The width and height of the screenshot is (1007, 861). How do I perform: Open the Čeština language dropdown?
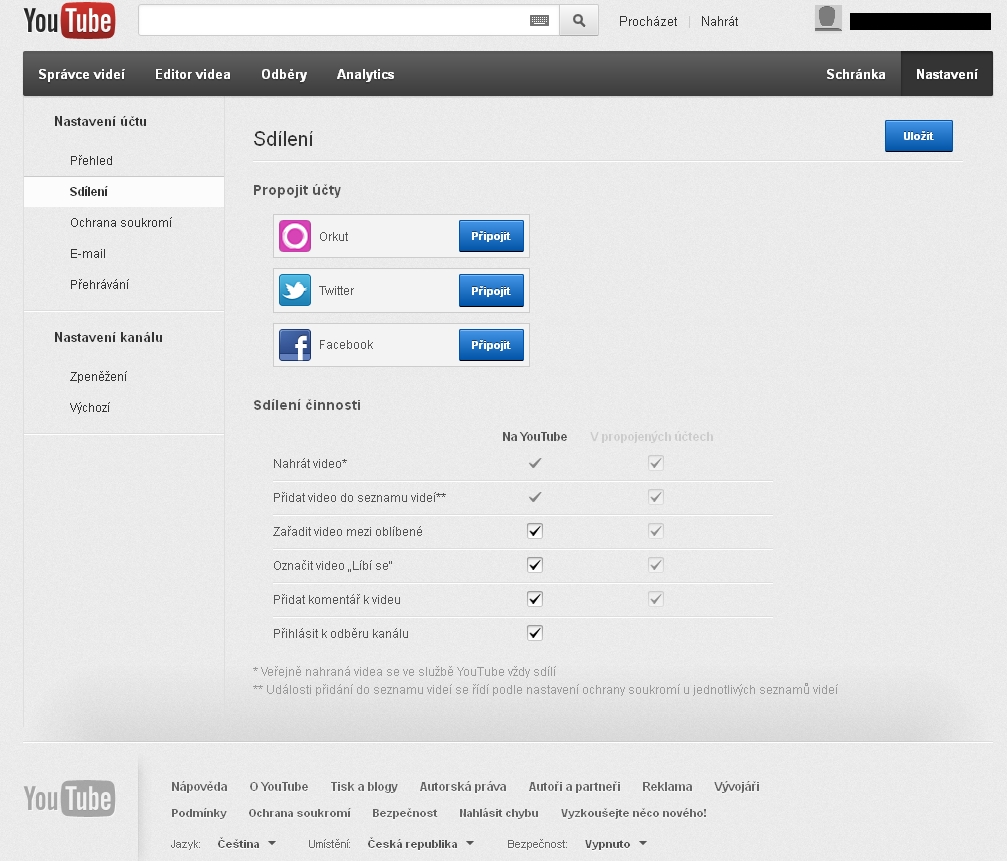click(247, 844)
